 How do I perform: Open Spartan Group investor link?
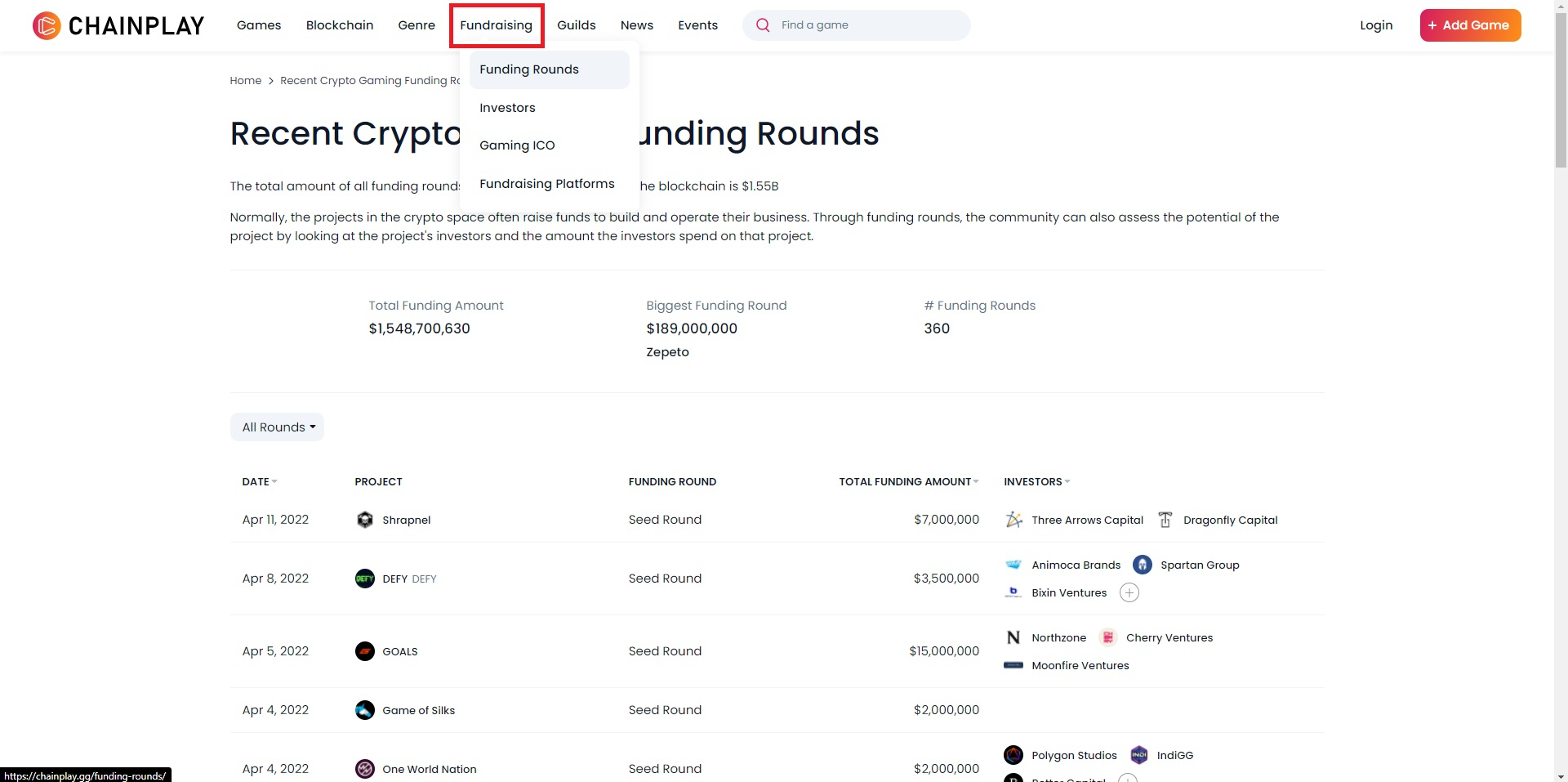click(1200, 565)
